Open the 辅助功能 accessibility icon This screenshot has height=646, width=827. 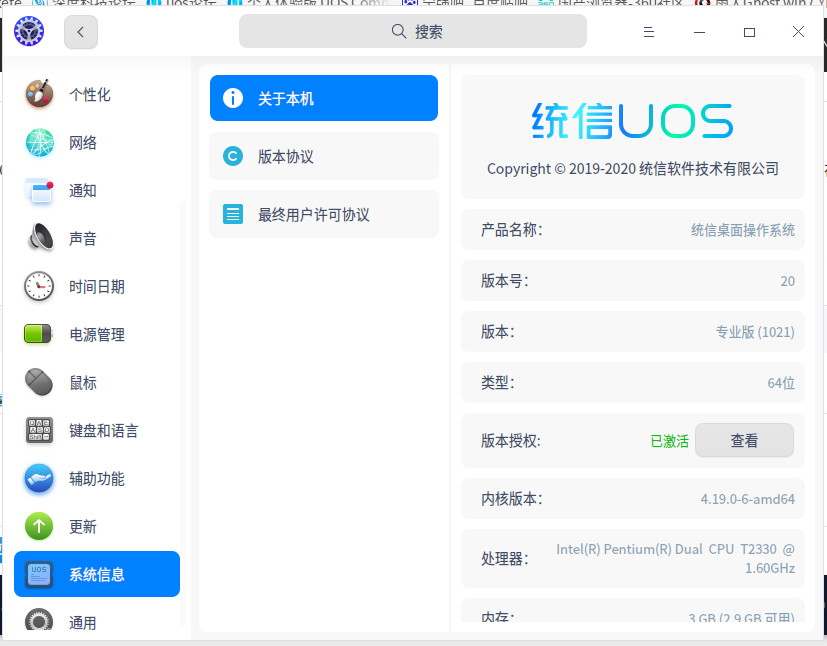coord(39,478)
